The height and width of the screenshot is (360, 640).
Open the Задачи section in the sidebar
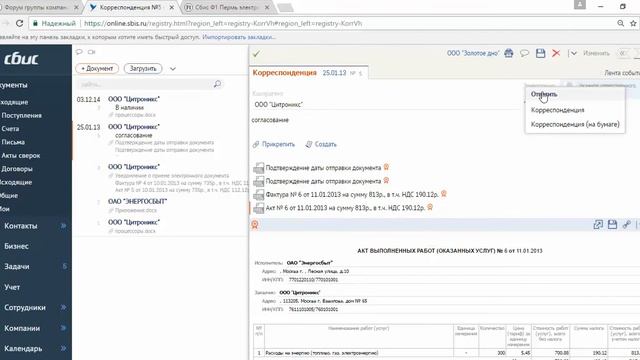17,267
